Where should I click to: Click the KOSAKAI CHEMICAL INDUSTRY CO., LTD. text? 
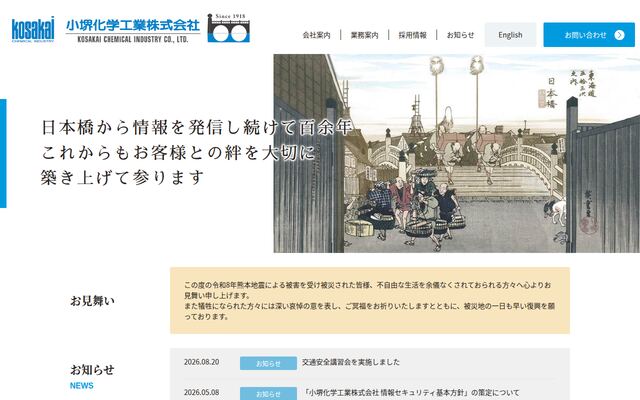click(x=133, y=39)
